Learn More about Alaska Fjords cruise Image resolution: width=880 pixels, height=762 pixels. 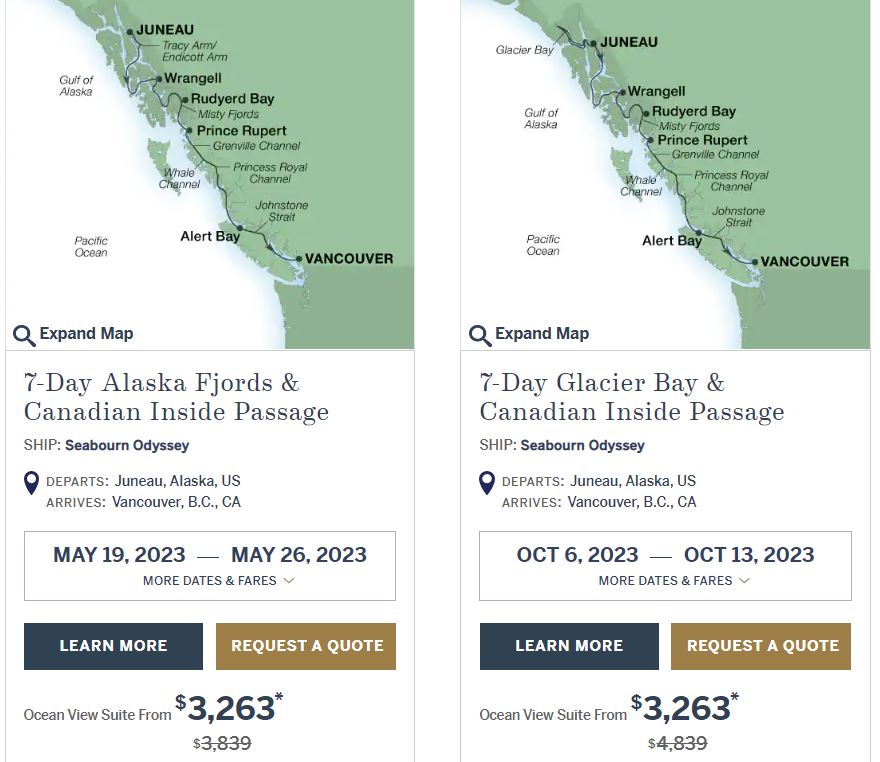[113, 646]
